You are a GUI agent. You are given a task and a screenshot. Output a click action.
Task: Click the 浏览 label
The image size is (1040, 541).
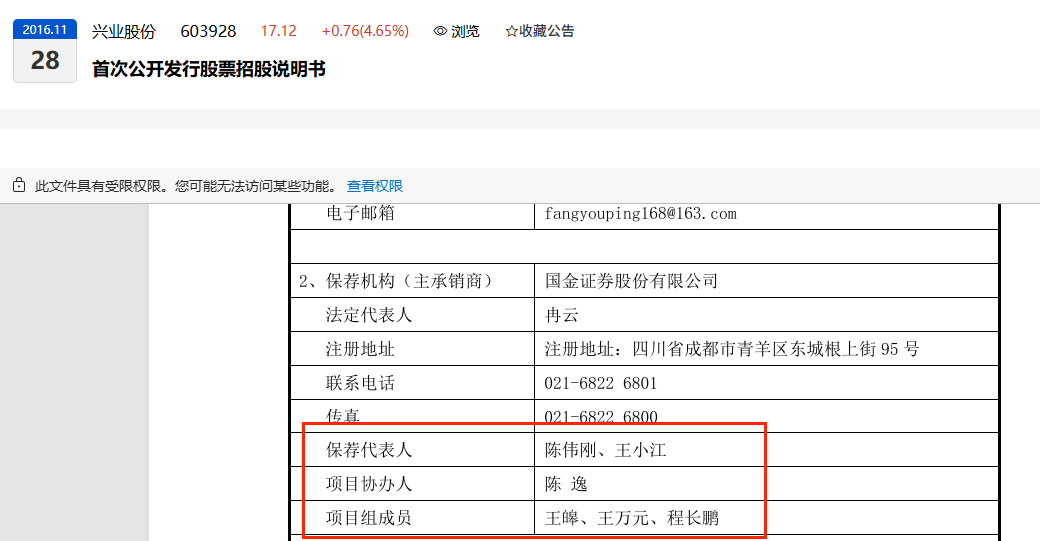[465, 31]
